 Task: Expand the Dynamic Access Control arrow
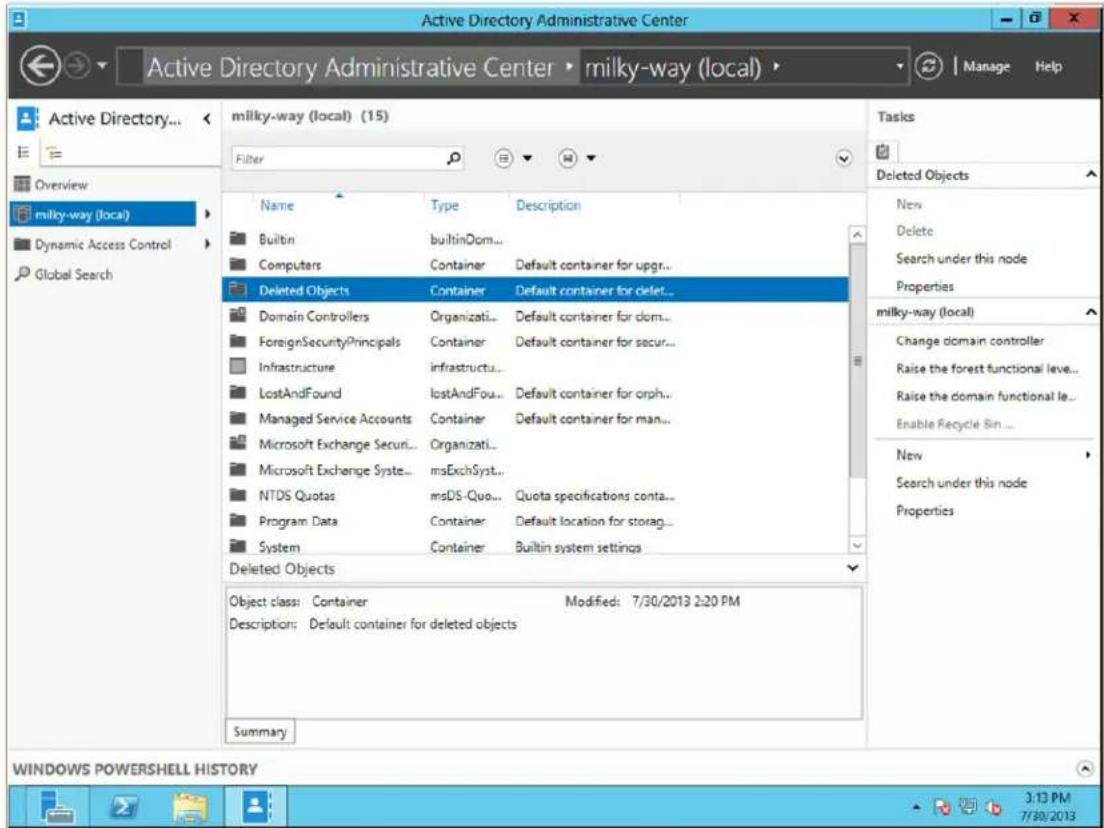point(208,244)
